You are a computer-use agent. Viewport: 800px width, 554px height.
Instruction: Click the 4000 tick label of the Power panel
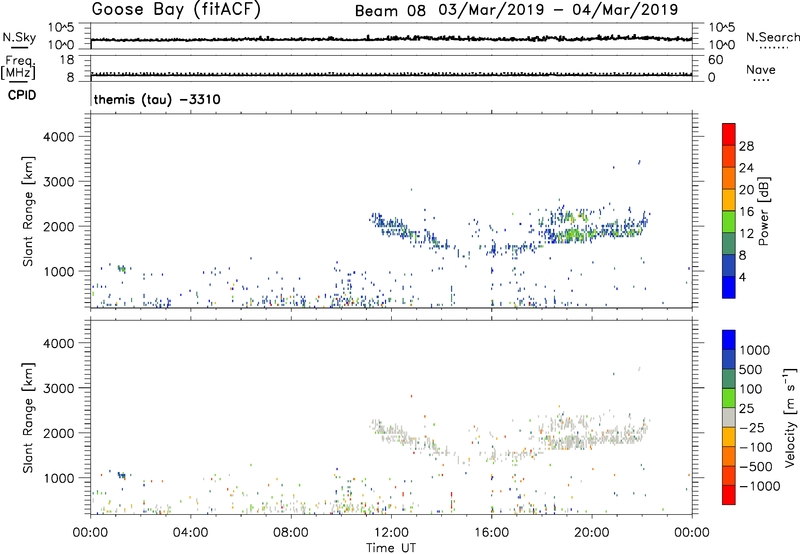[59, 137]
